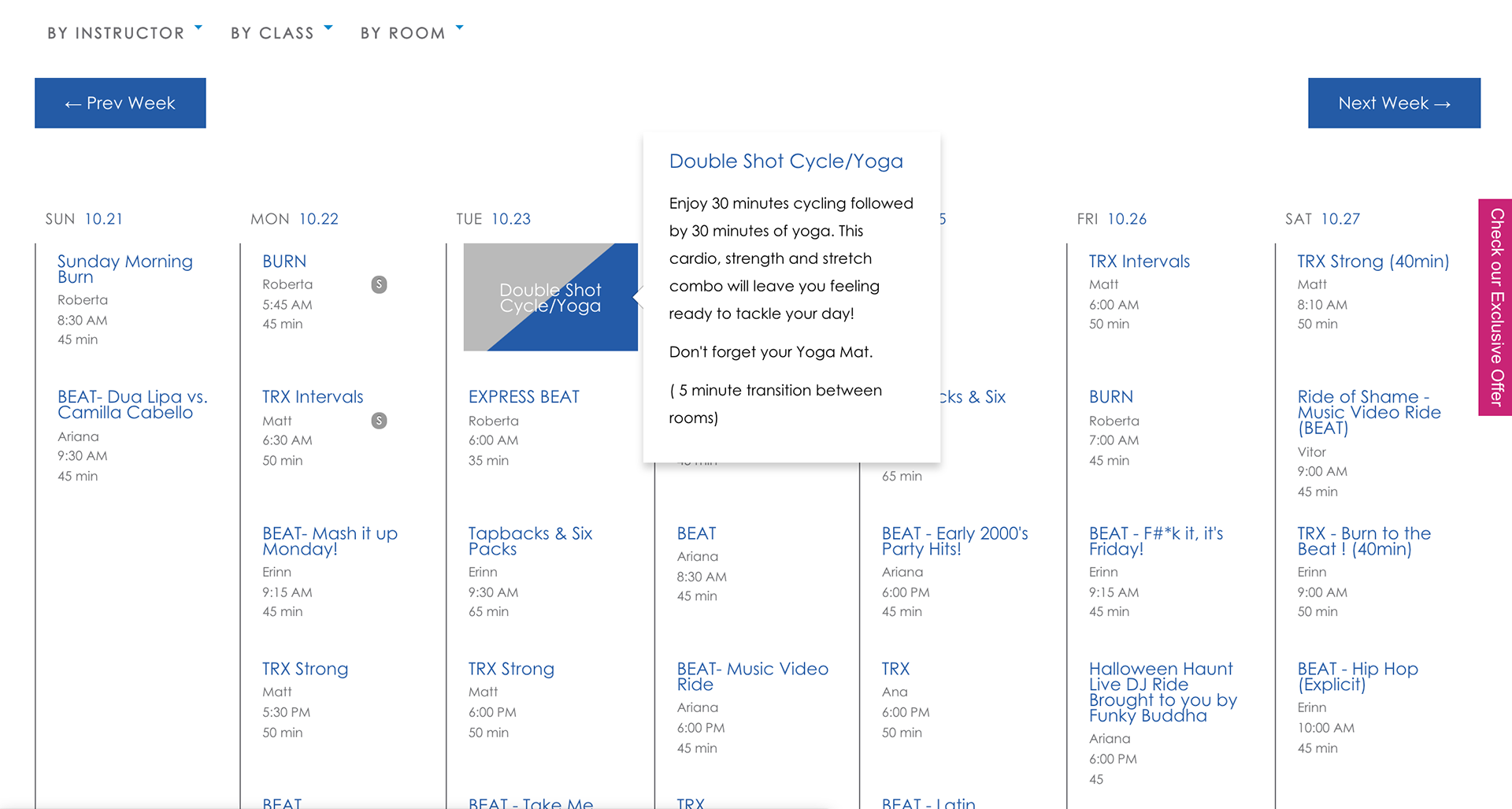Click the S badge beside Monday TRX Intervals

[x=379, y=421]
